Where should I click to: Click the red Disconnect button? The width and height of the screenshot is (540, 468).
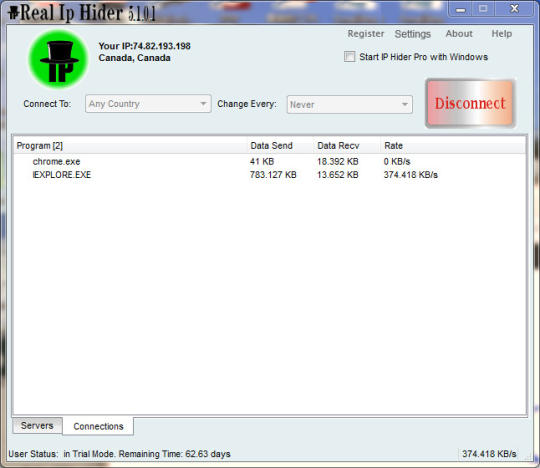[470, 103]
